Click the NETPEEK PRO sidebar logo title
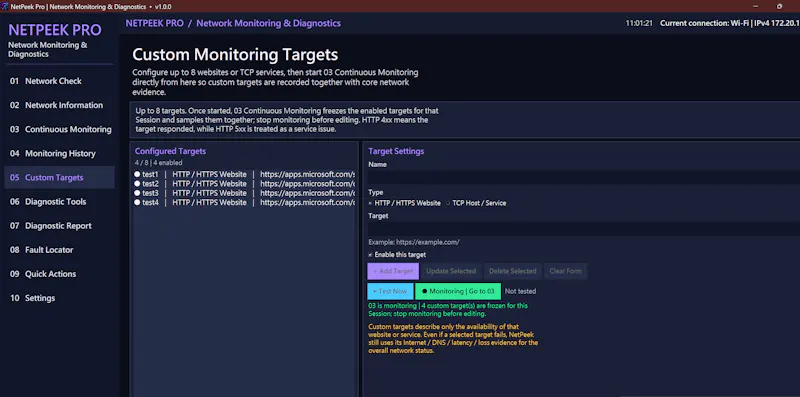Image resolution: width=800 pixels, height=397 pixels. click(55, 30)
